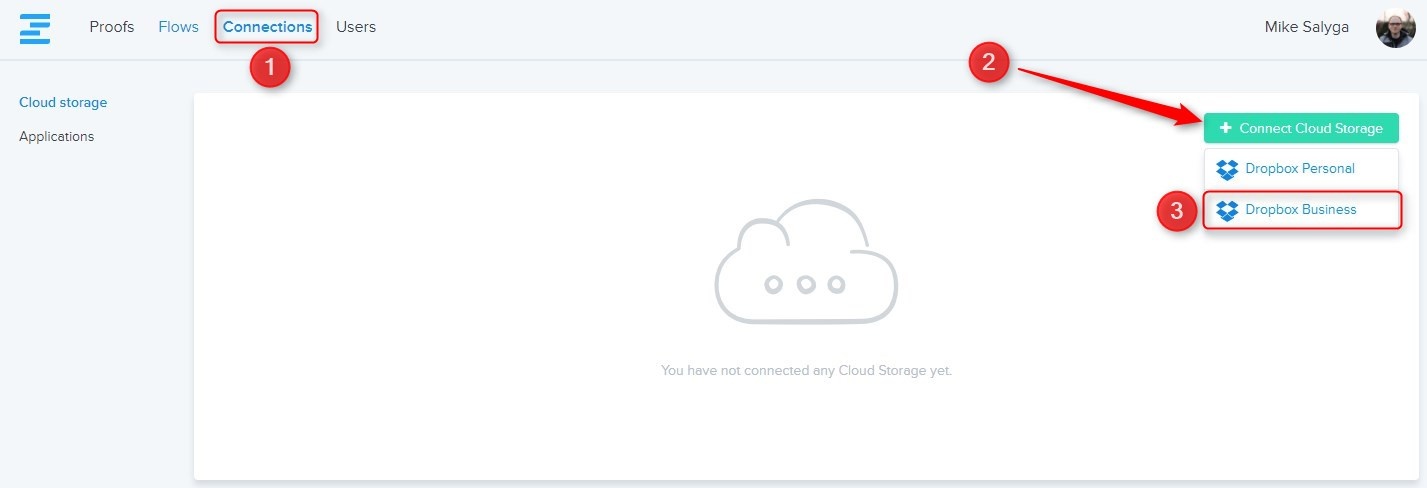
Task: Click the 'not connected any Cloud Storage' message
Action: tap(806, 370)
